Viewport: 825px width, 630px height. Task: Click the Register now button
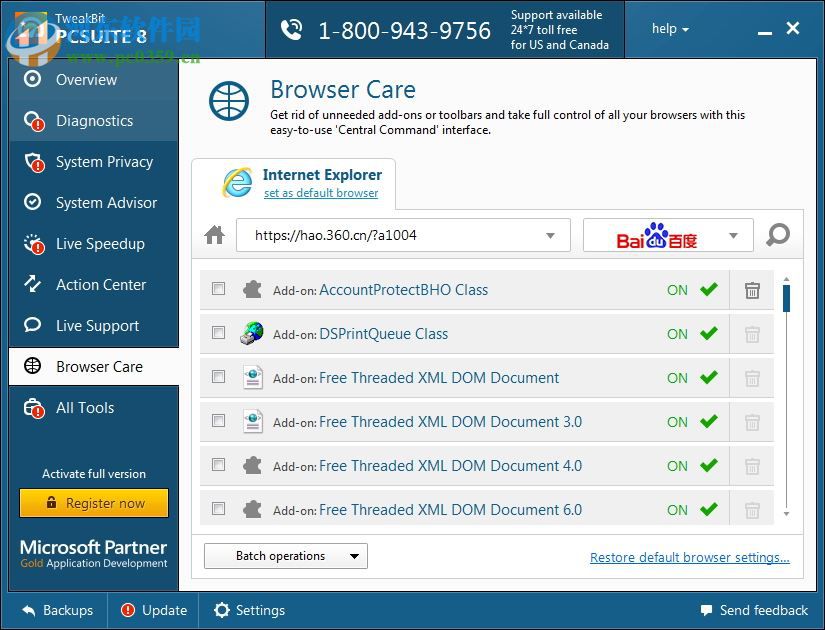[94, 503]
